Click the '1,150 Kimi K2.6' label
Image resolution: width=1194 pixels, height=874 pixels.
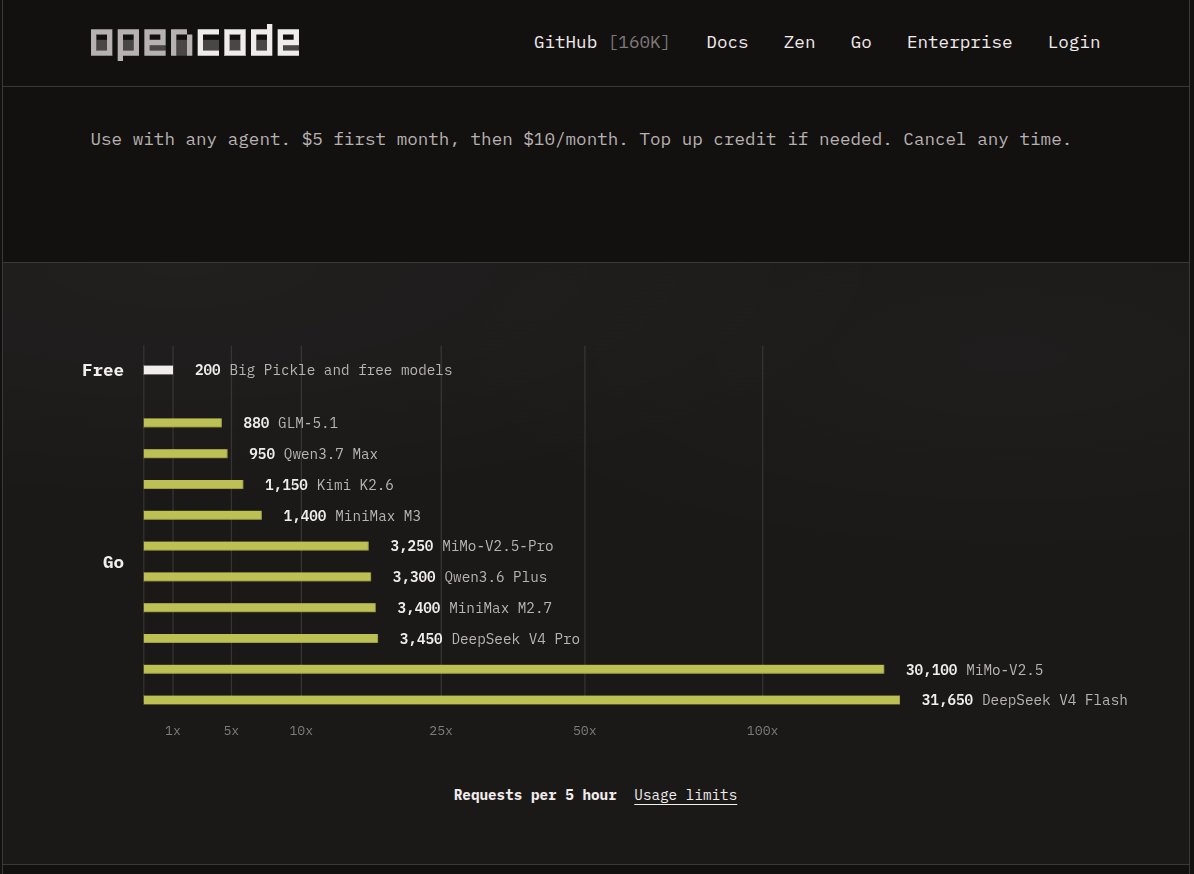pyautogui.click(x=329, y=485)
